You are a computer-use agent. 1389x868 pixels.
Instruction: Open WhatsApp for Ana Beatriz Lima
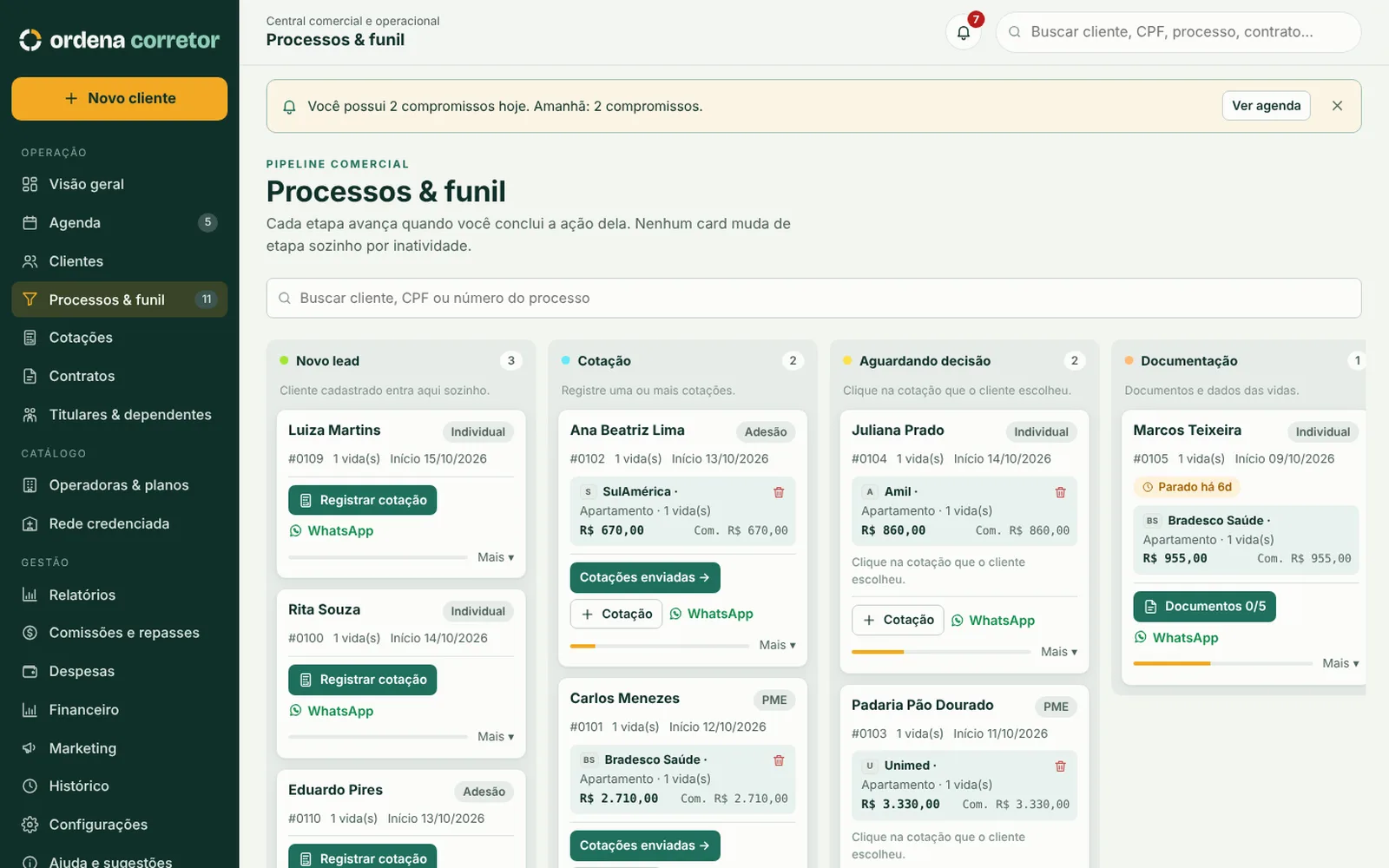tap(711, 614)
